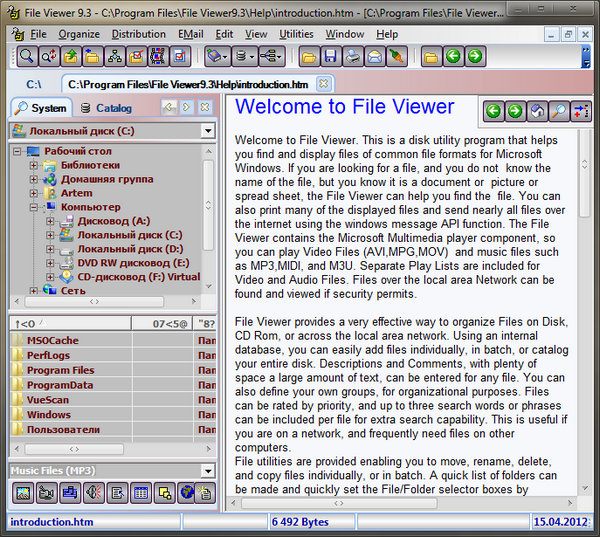Select the C:\ path tab
The height and width of the screenshot is (537, 600).
click(x=34, y=84)
